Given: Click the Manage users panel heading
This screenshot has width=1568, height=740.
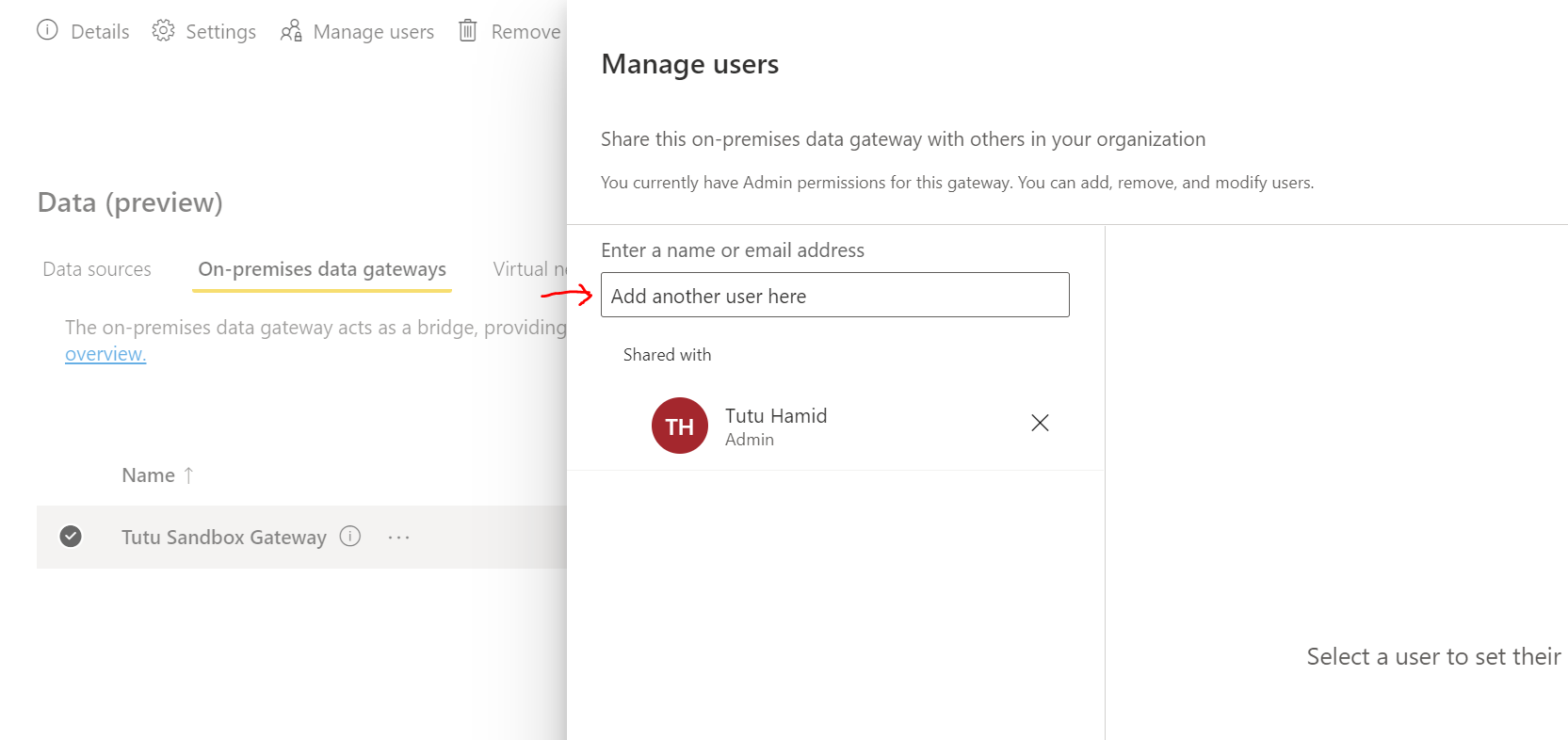Looking at the screenshot, I should coord(689,64).
